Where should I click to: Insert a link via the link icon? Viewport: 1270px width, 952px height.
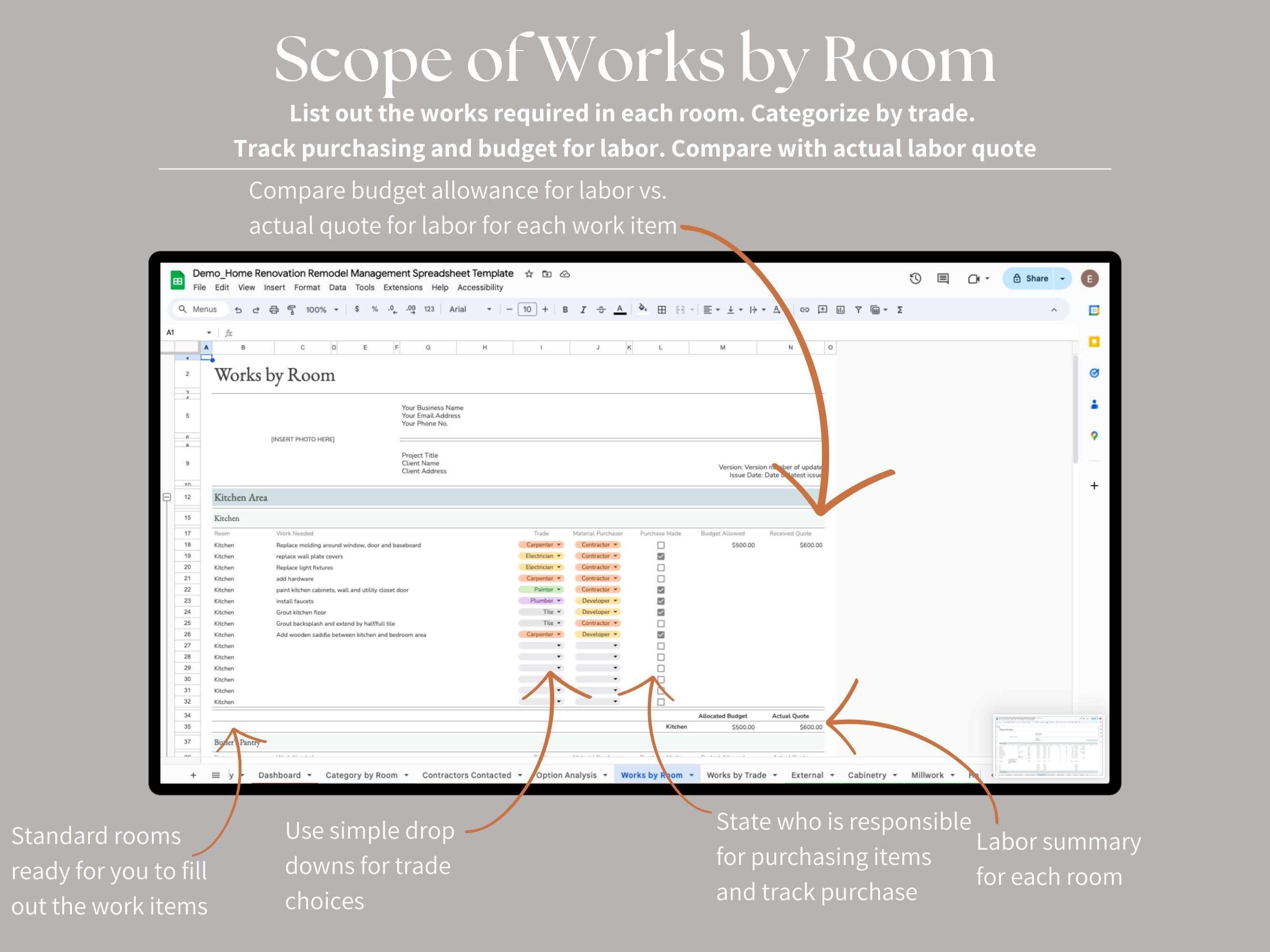[x=806, y=309]
